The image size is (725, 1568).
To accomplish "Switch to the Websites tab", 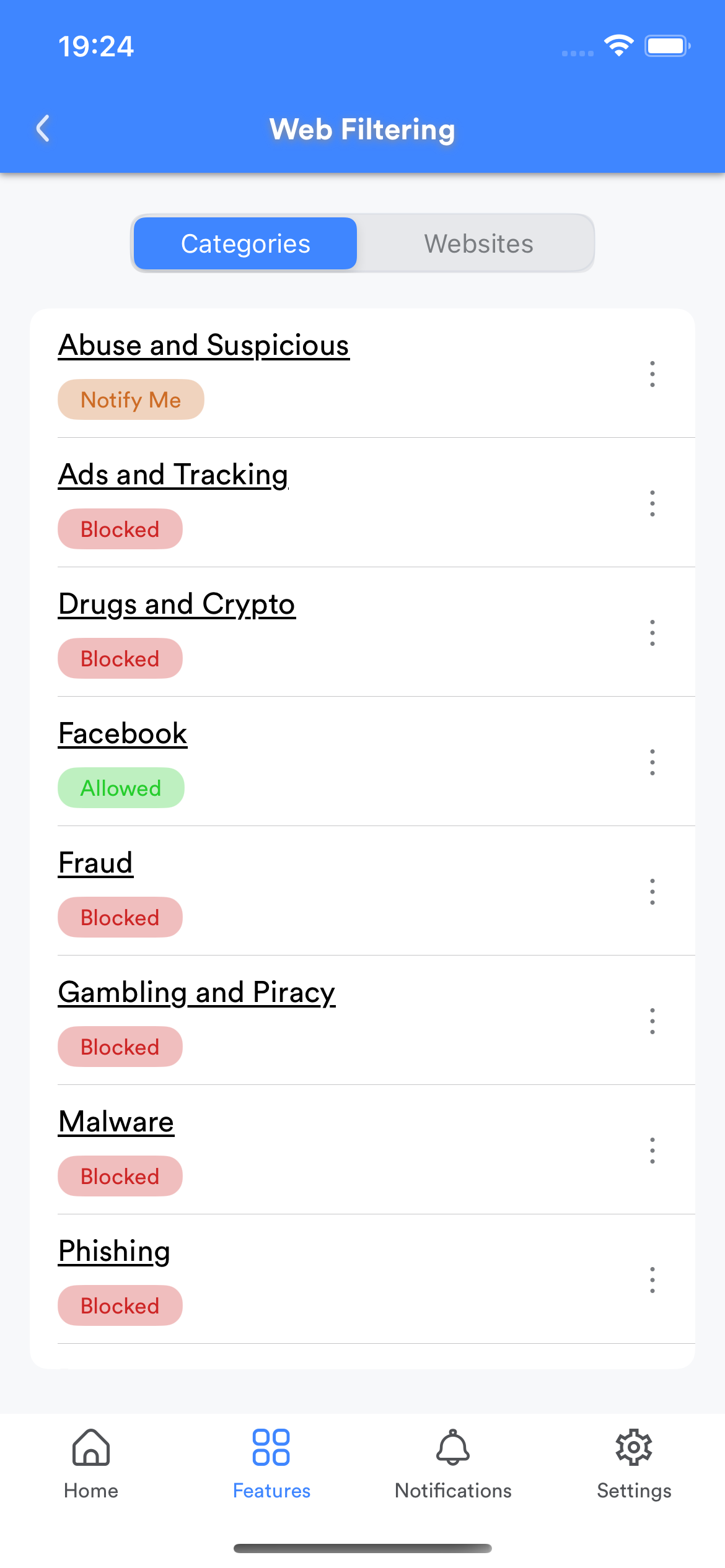I will 478,243.
